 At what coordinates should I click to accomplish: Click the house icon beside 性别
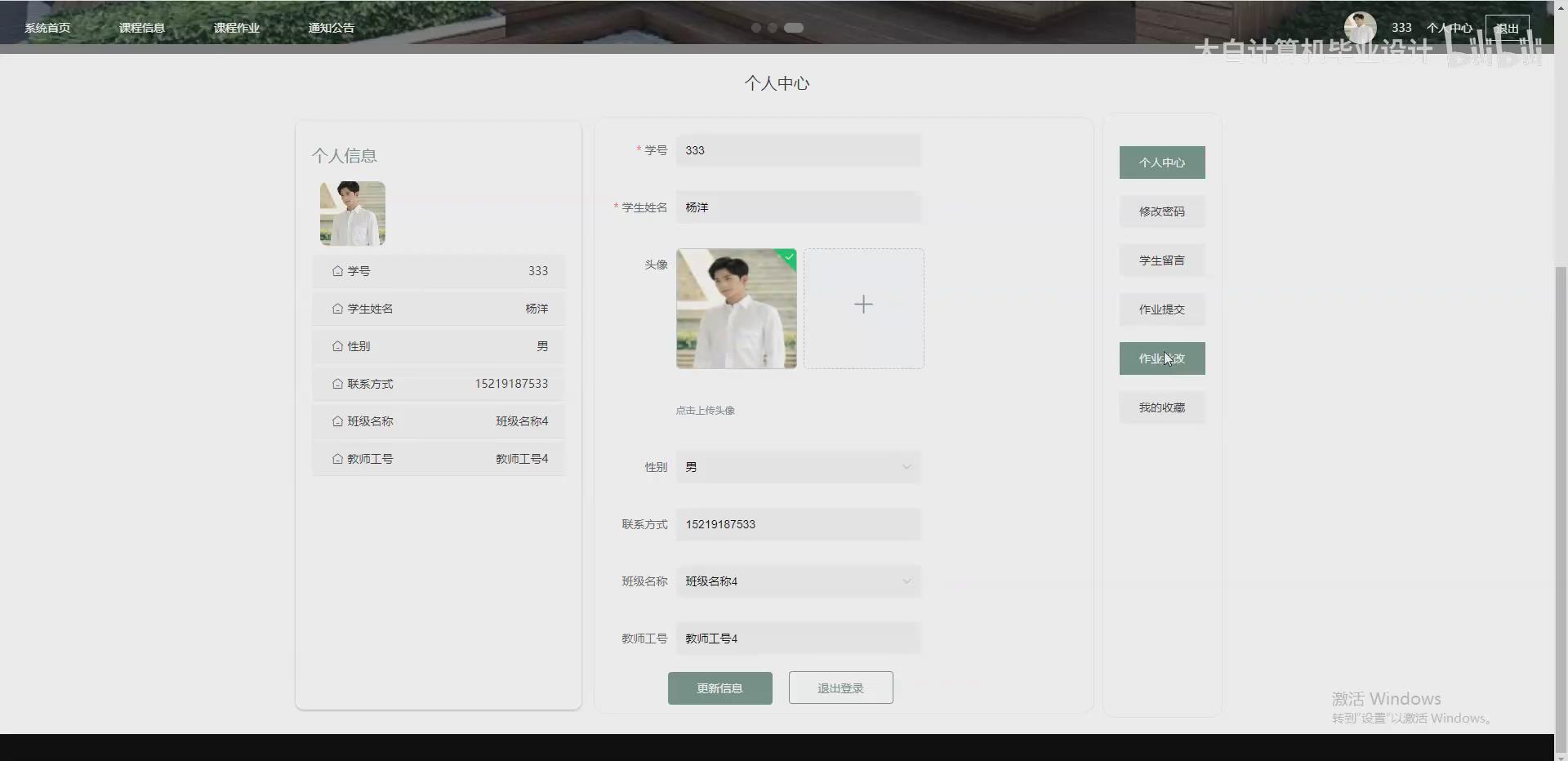click(x=337, y=345)
